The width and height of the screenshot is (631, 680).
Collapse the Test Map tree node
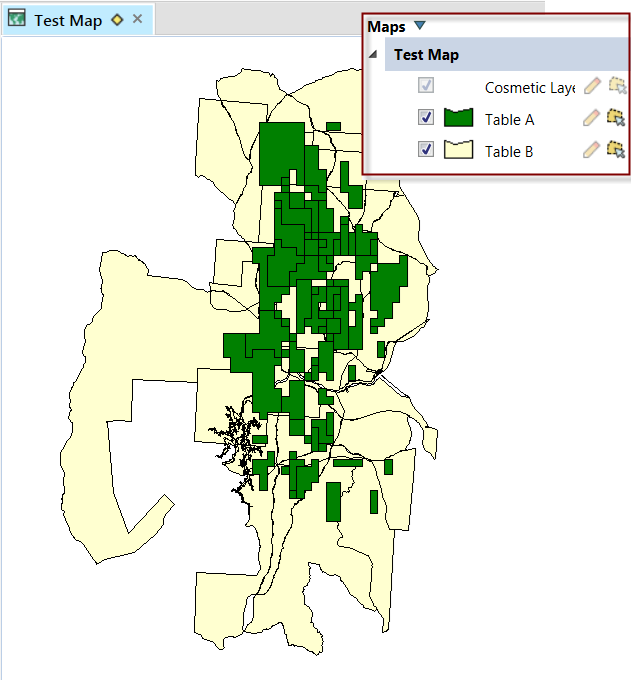[x=374, y=55]
